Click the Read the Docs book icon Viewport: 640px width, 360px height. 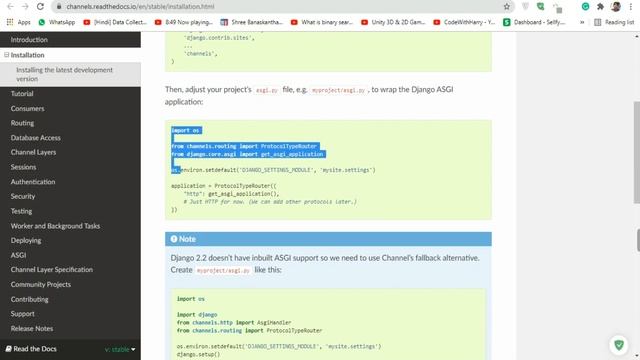[x=8, y=349]
